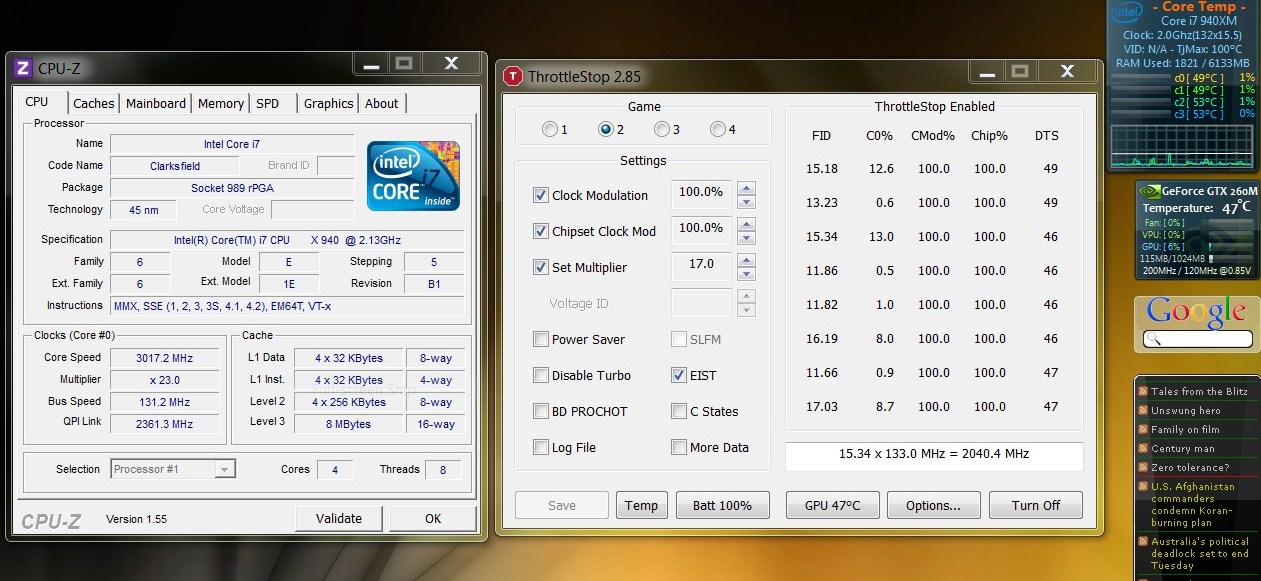Enable the C States checkbox
This screenshot has width=1261, height=581.
[x=679, y=411]
